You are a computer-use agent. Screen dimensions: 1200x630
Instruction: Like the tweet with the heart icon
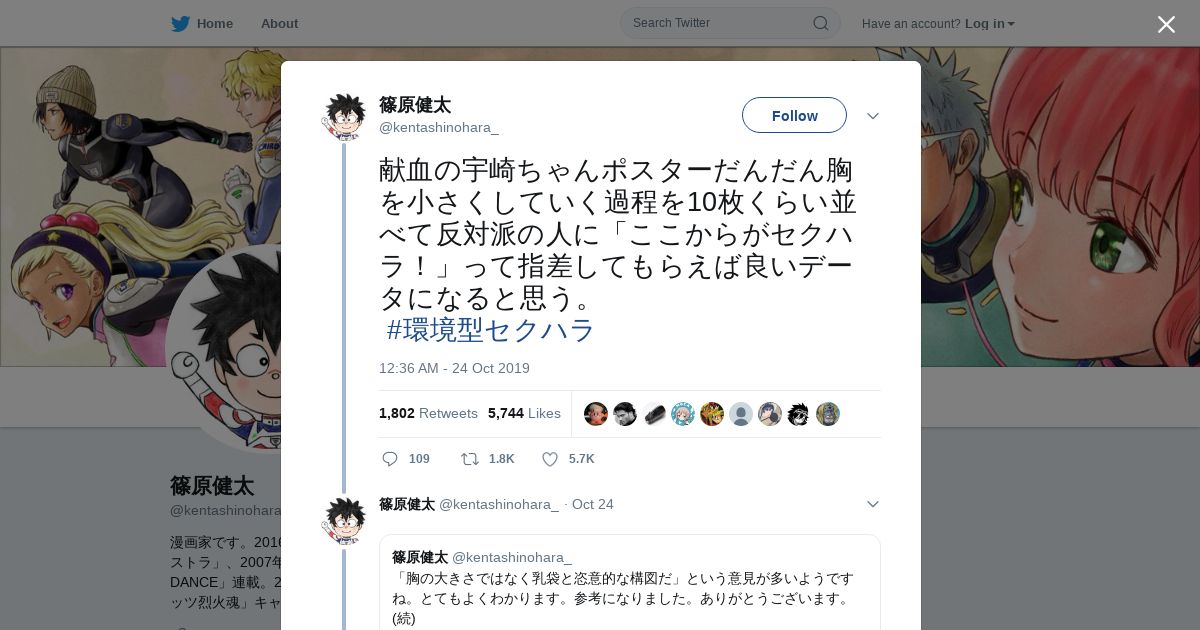click(549, 459)
